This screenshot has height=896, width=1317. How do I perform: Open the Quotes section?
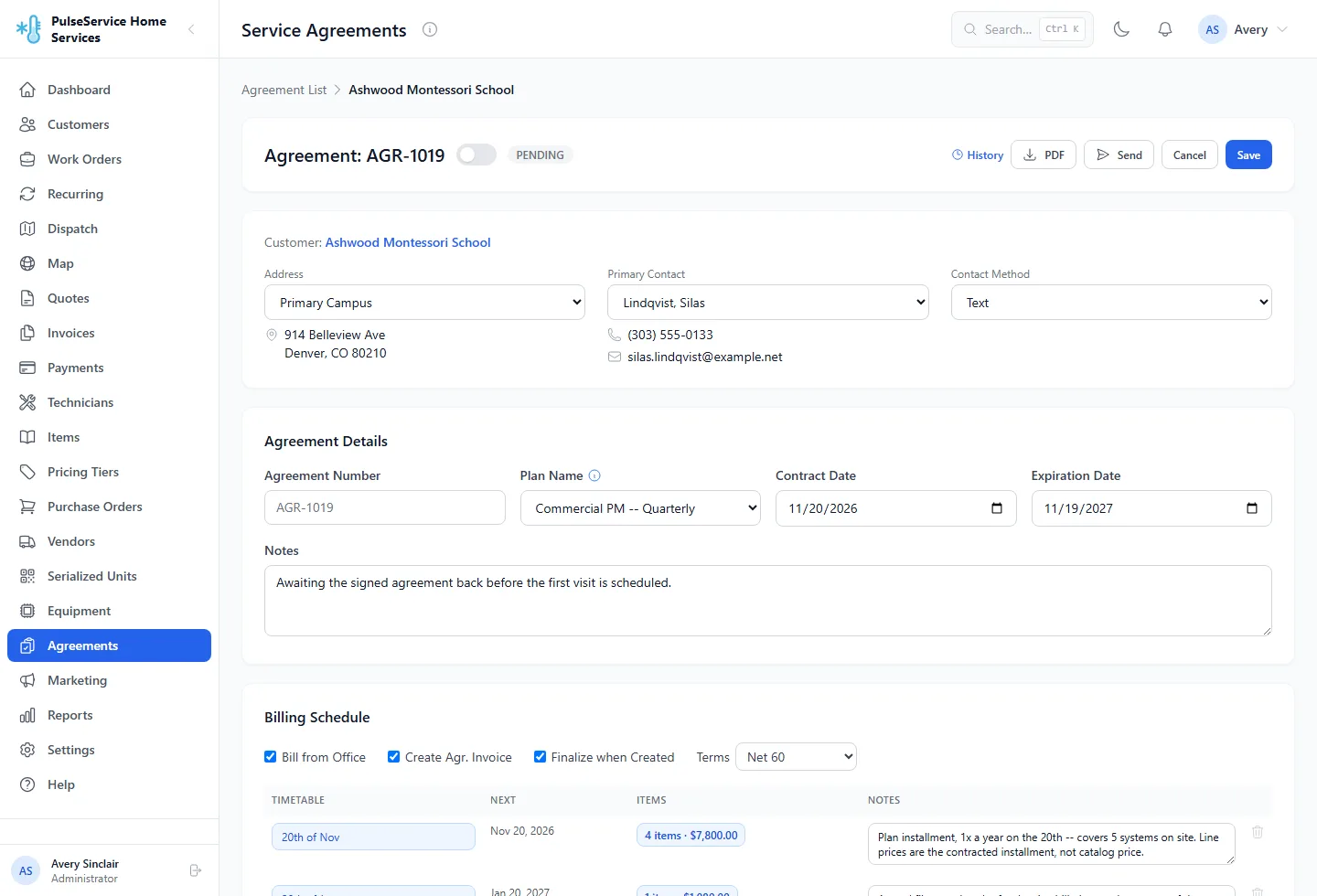point(109,298)
